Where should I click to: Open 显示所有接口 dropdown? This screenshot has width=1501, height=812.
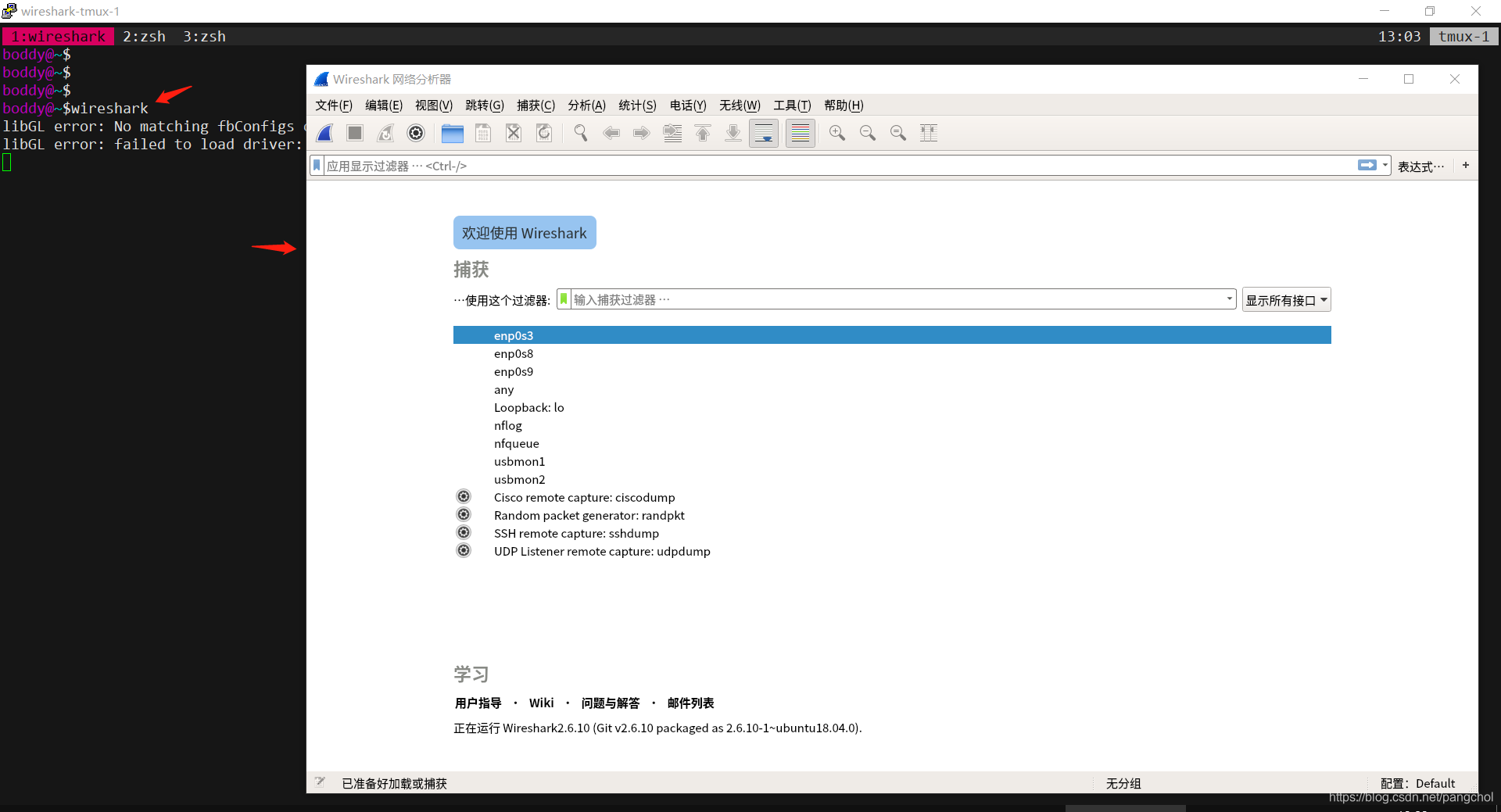[1286, 300]
